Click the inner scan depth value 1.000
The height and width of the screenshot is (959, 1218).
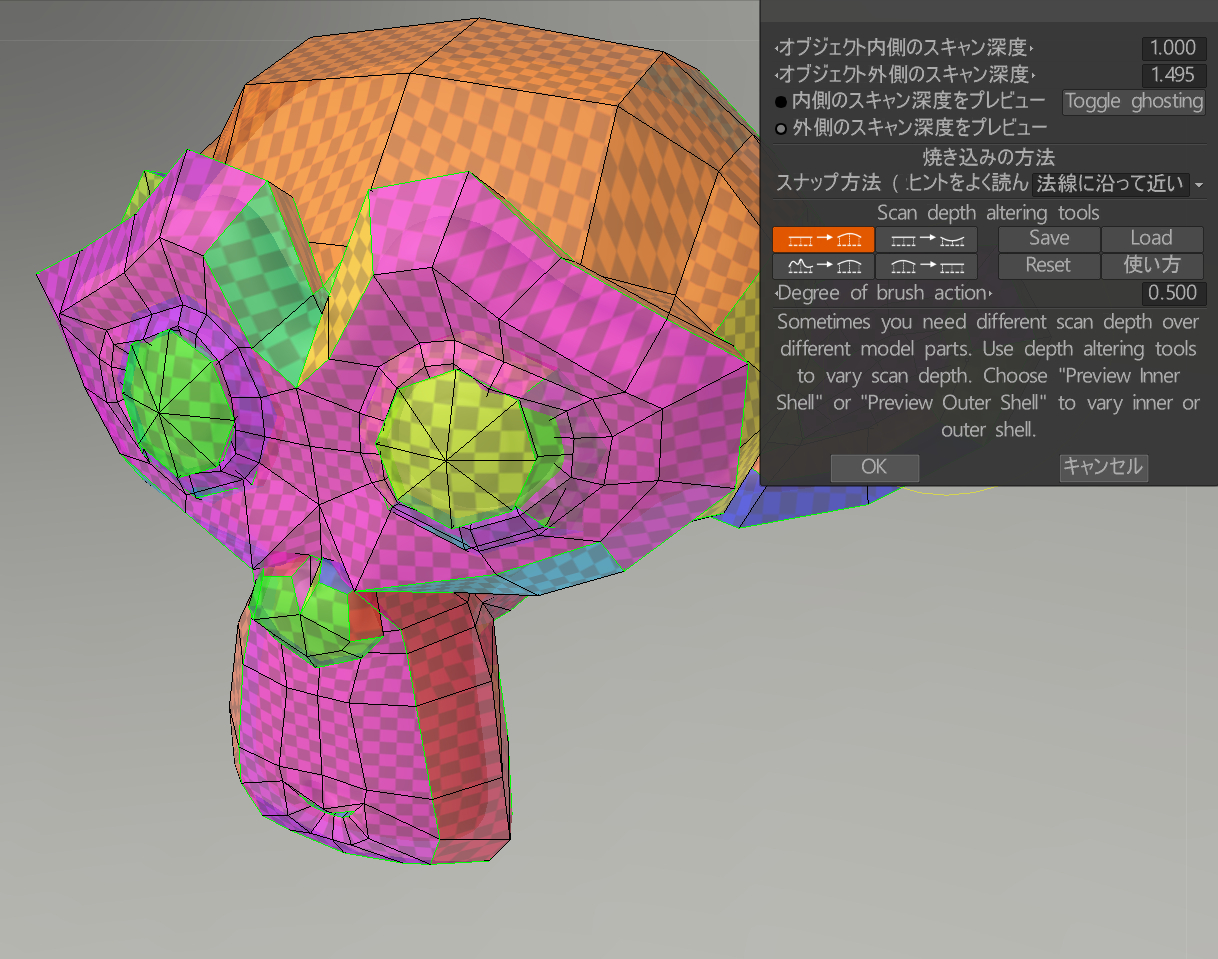(1172, 48)
